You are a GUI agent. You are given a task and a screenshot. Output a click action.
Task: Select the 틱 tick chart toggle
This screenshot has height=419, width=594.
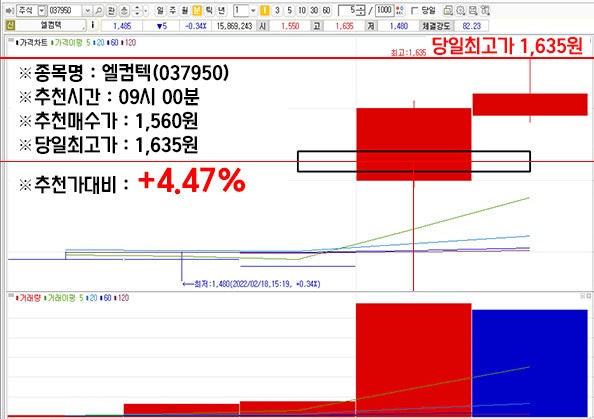click(209, 11)
